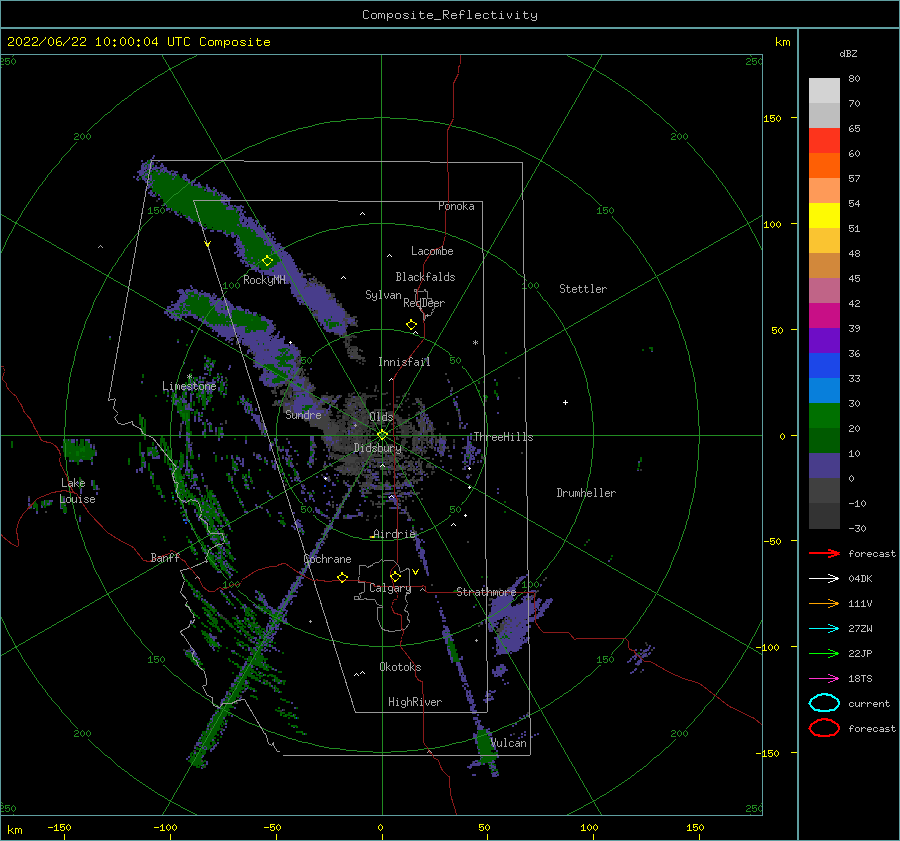The width and height of the screenshot is (900, 841).
Task: Select the Airdrie label
Action: [x=394, y=534]
